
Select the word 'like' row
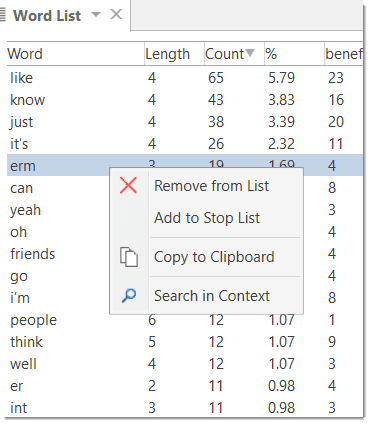coord(185,78)
